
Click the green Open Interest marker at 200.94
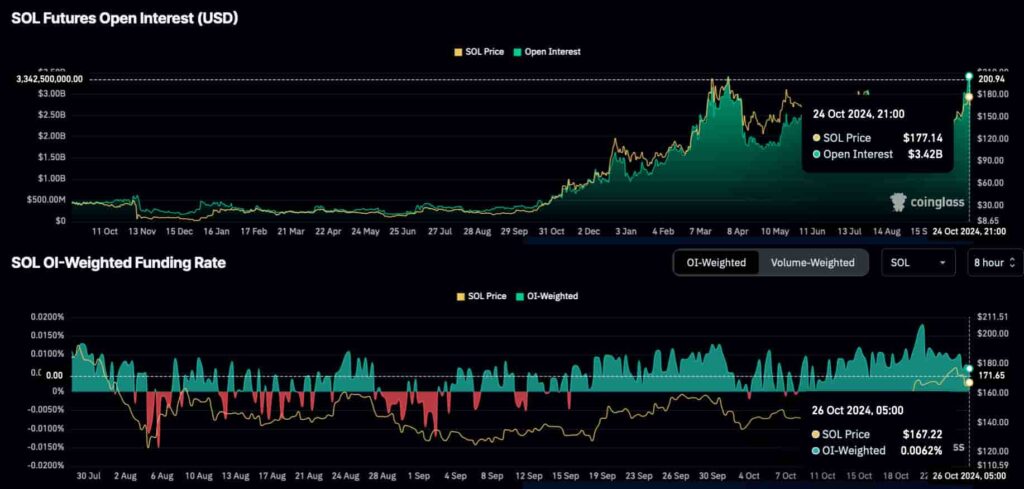[968, 76]
